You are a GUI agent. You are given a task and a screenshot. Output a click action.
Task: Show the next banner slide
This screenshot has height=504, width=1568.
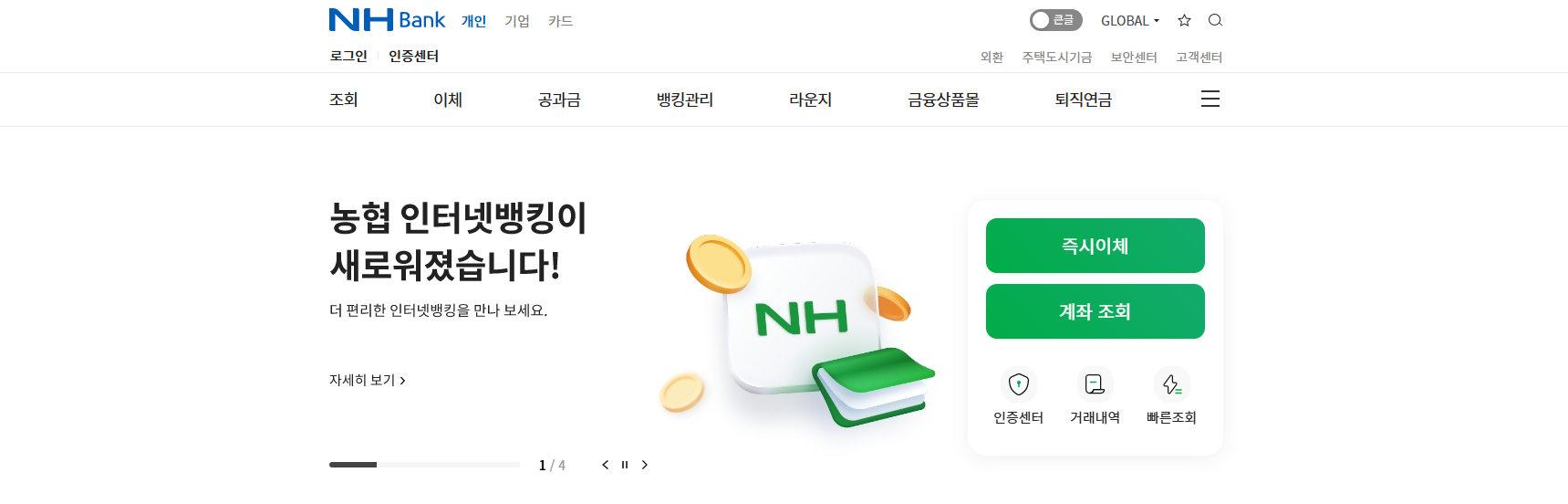coord(645,465)
